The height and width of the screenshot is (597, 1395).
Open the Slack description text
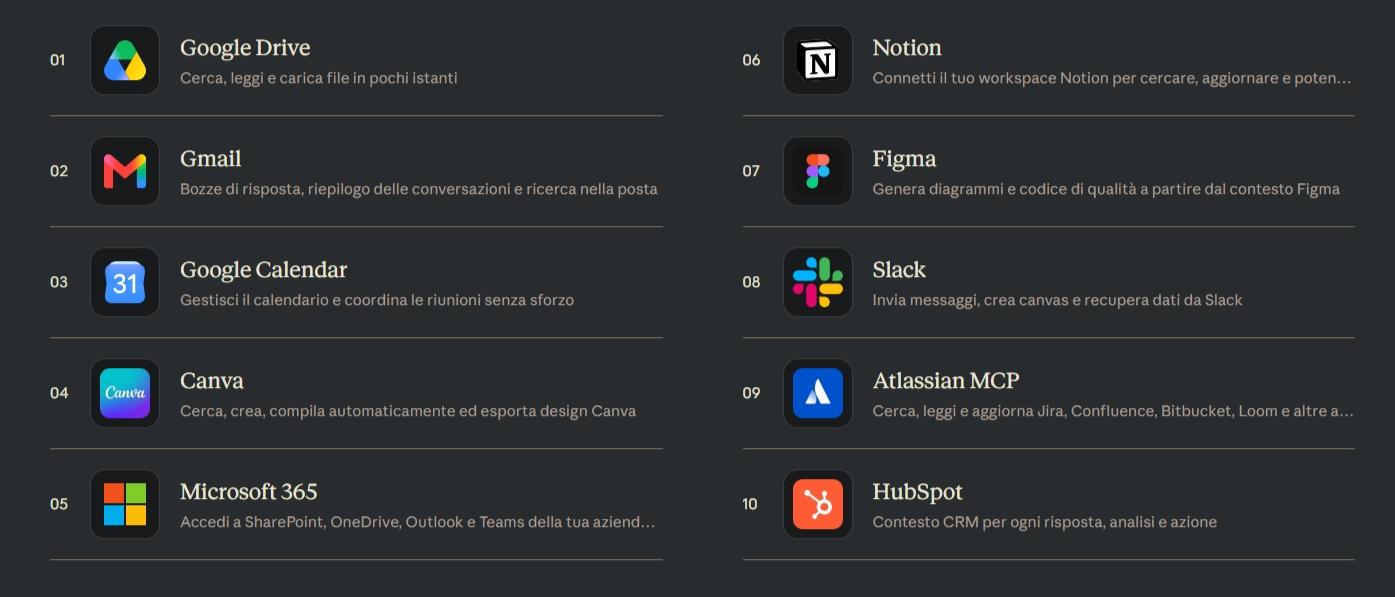(1057, 300)
